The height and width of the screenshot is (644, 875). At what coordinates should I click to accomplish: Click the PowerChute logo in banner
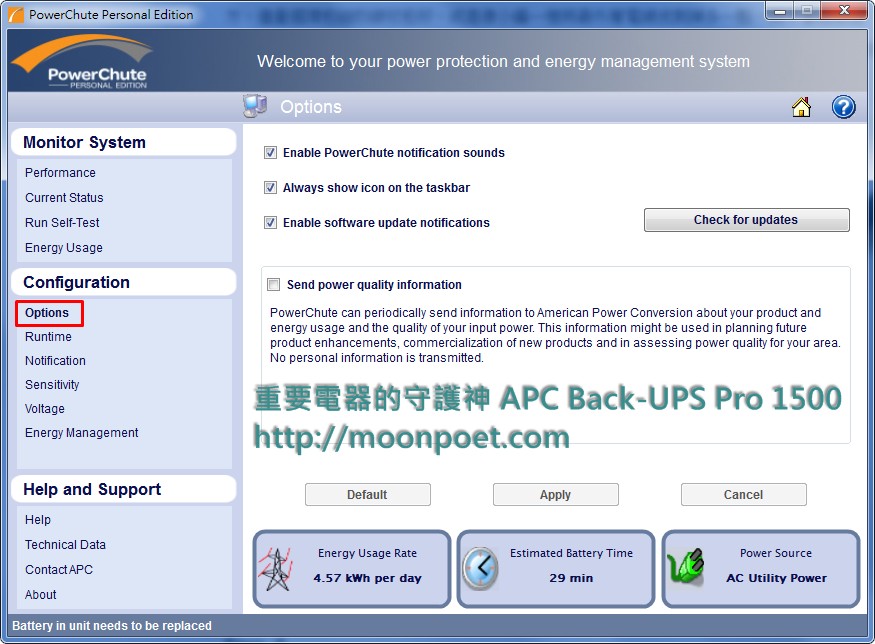(82, 62)
